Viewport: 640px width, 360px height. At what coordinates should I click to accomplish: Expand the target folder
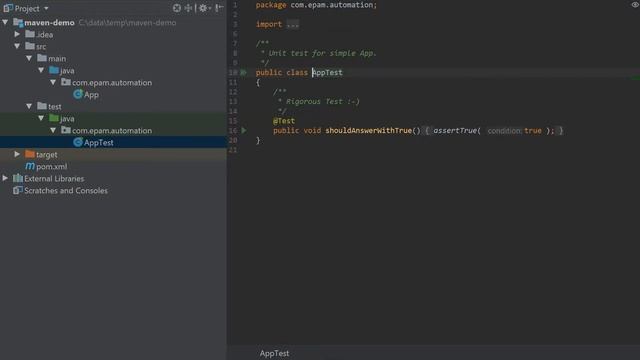click(17, 154)
